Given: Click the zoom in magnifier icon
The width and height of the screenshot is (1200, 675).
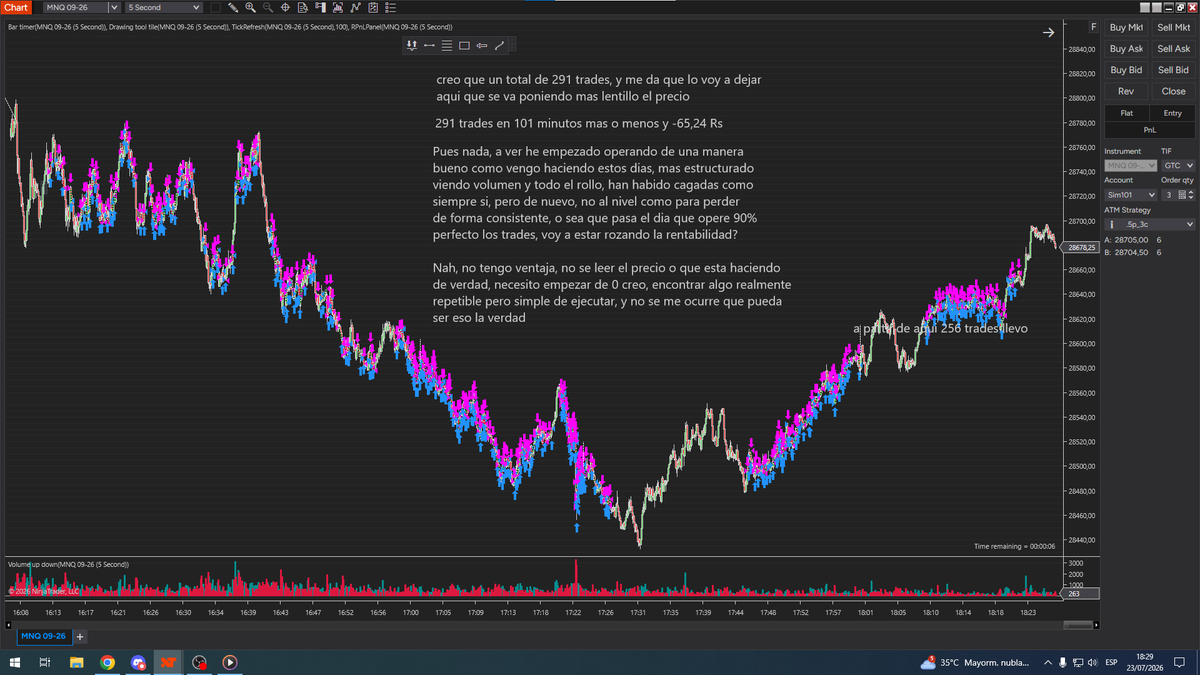Looking at the screenshot, I should [x=250, y=7].
